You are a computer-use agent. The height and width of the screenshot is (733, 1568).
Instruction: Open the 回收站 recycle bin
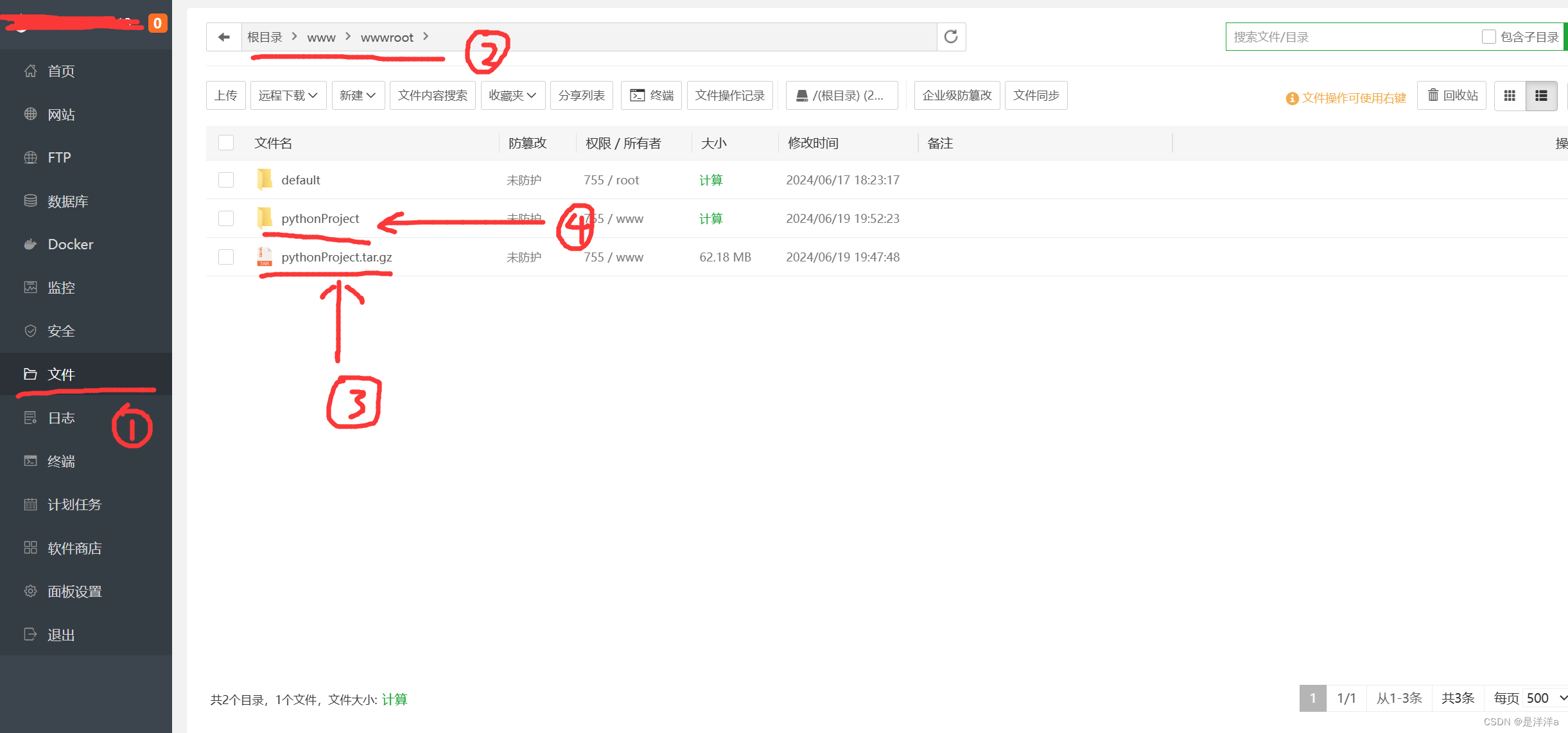(x=1452, y=96)
